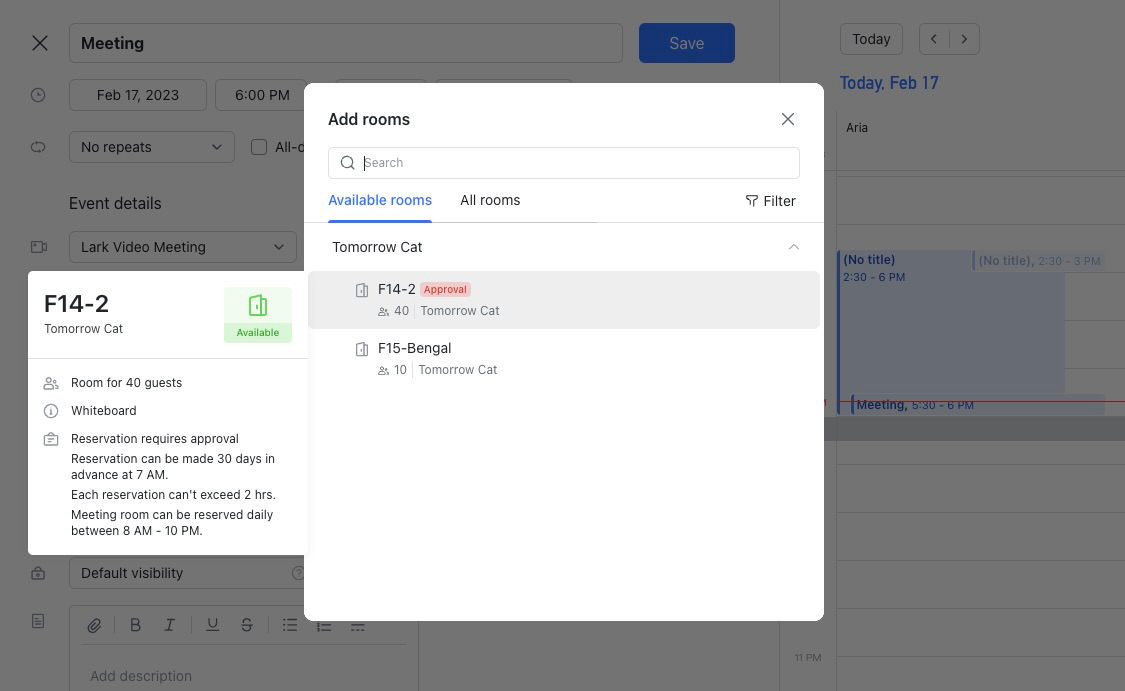Open the No repeats dropdown

[151, 147]
